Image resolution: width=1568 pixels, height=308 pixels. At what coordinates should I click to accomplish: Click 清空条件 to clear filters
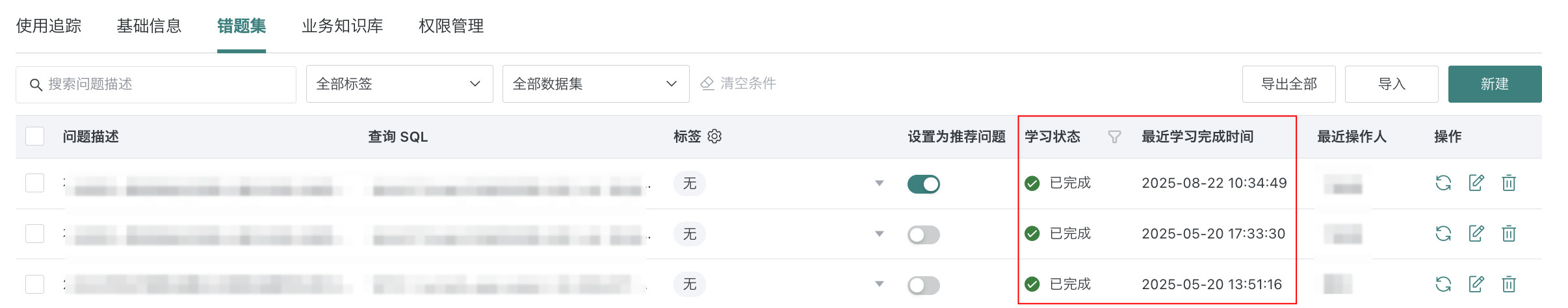[738, 83]
